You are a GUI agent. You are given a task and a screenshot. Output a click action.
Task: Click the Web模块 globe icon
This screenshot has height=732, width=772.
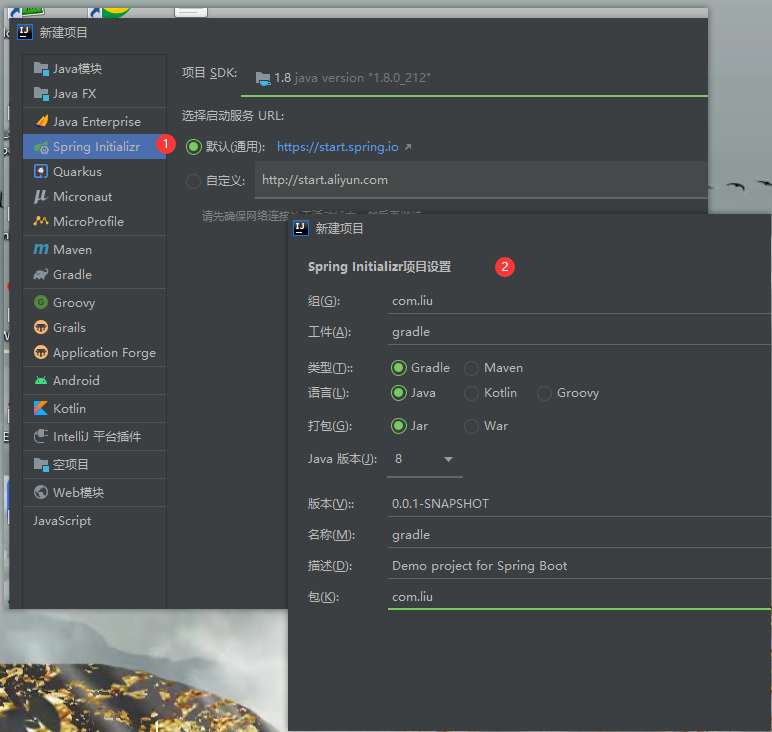pyautogui.click(x=41, y=492)
